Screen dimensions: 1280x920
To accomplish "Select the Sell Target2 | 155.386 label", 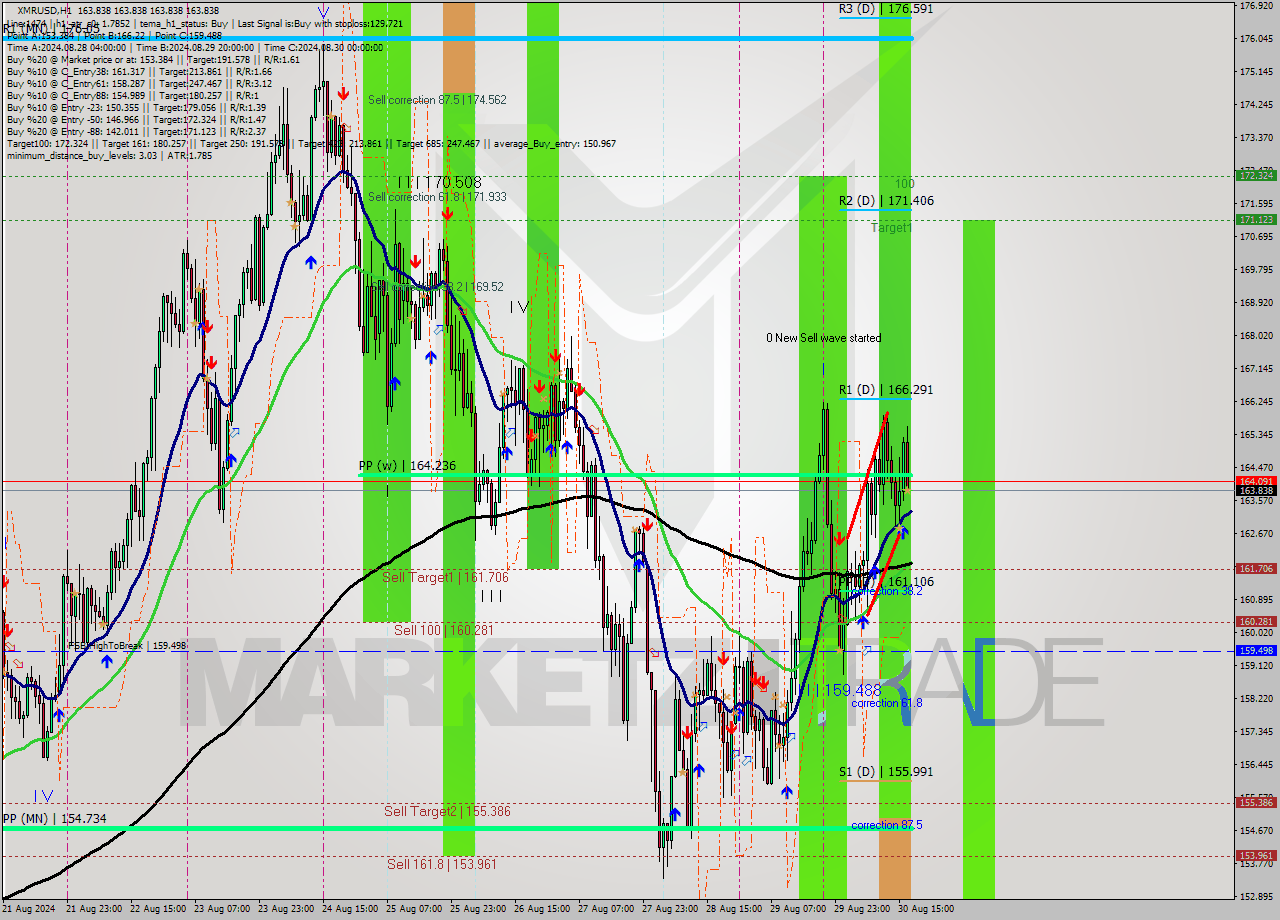I will [447, 812].
